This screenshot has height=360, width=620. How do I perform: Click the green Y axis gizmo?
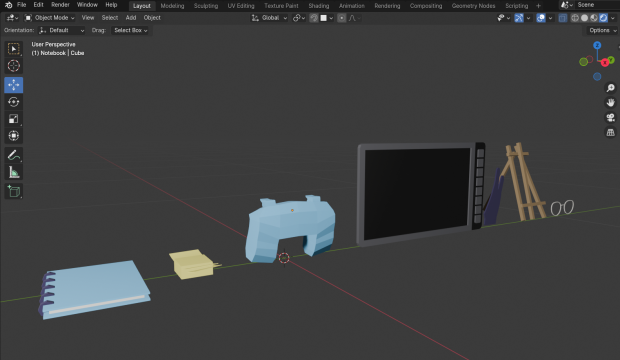tap(611, 60)
